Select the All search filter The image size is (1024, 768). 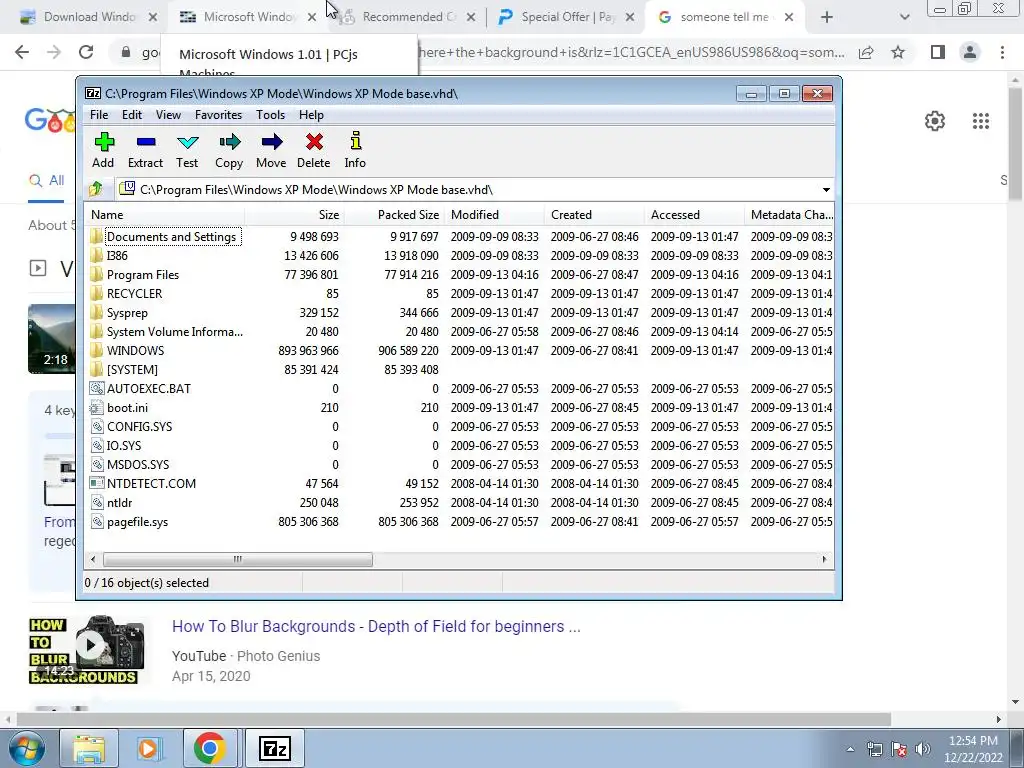[x=46, y=180]
